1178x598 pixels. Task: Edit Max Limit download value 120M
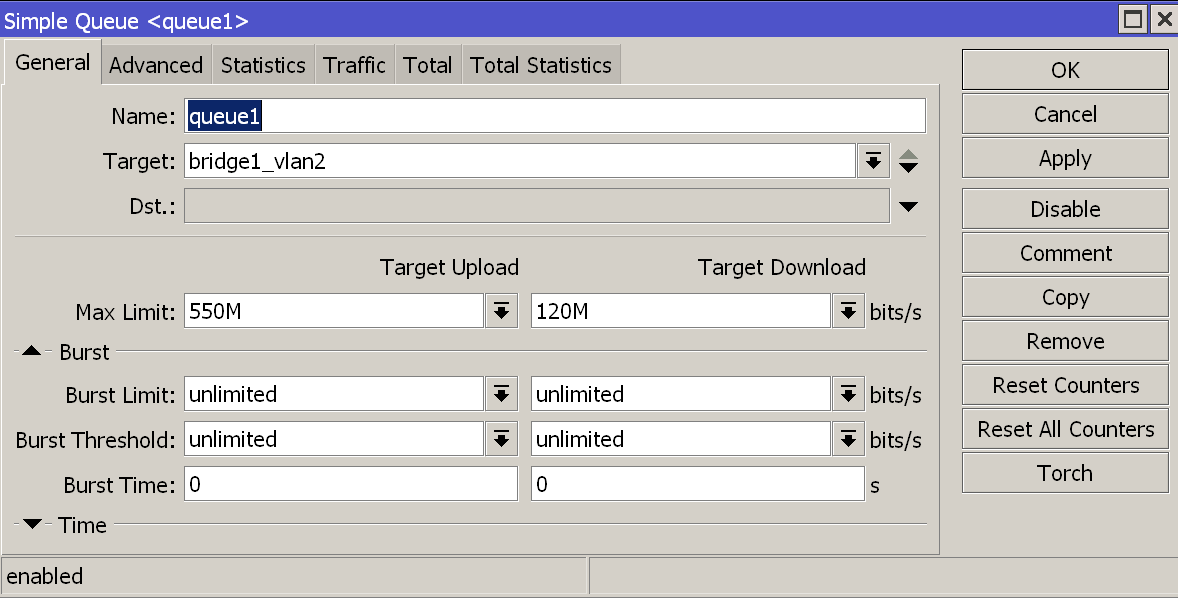[681, 310]
